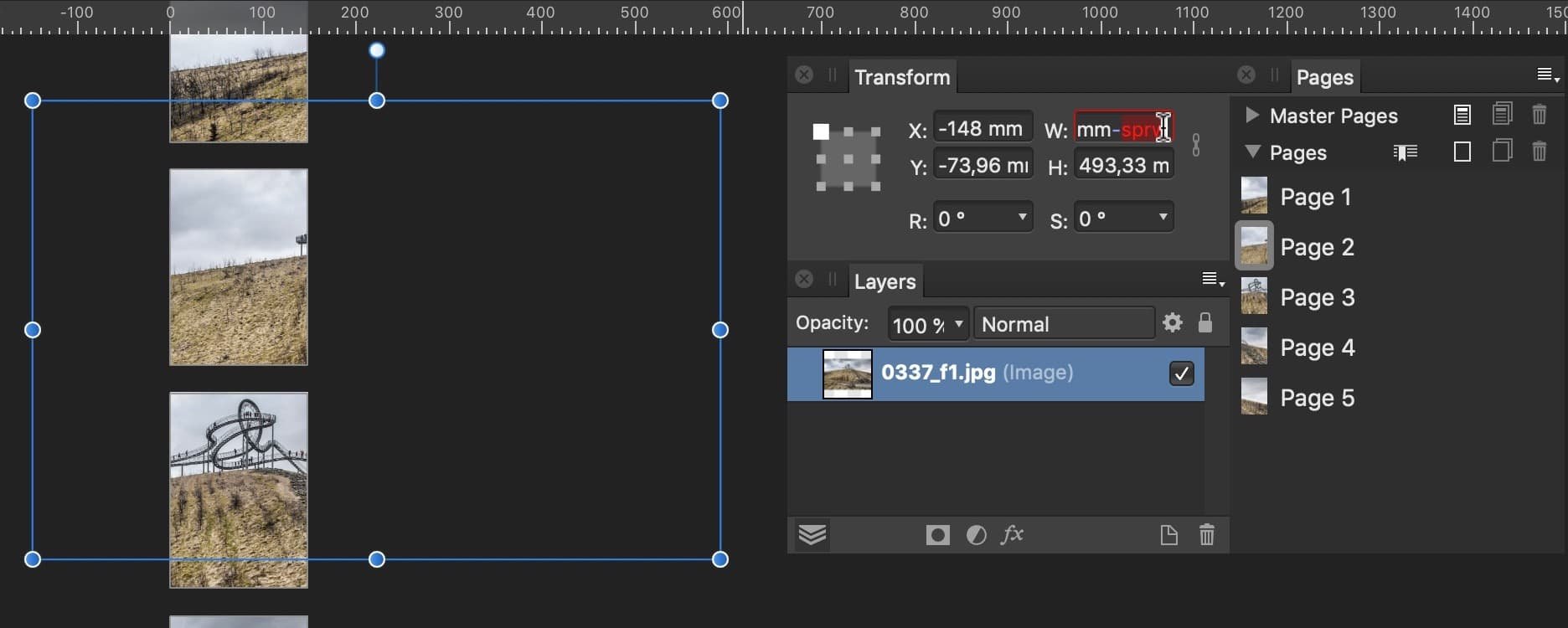1568x628 pixels.
Task: Toggle the layer lock icon
Action: 1204,322
